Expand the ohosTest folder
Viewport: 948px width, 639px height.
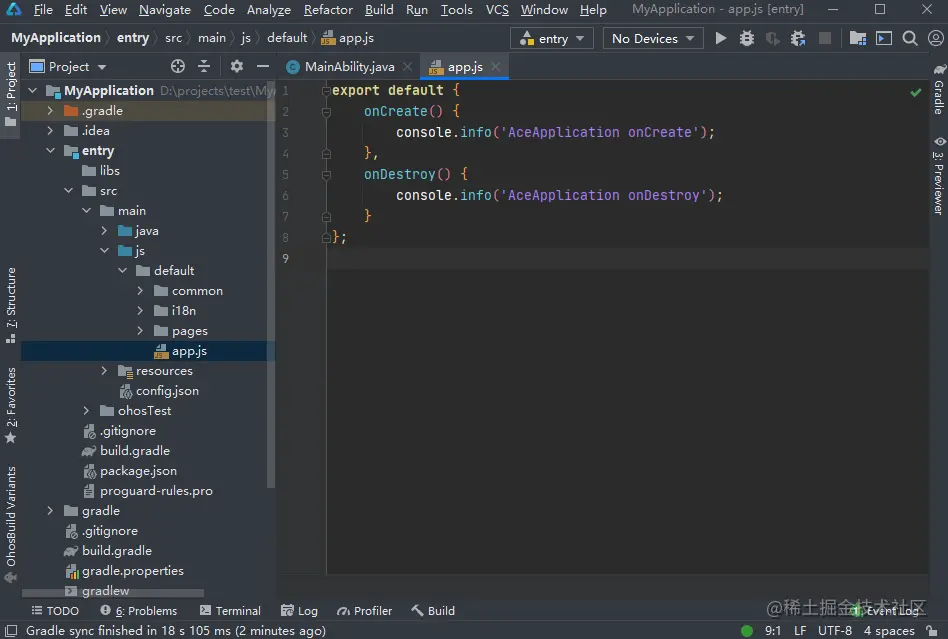(x=86, y=410)
